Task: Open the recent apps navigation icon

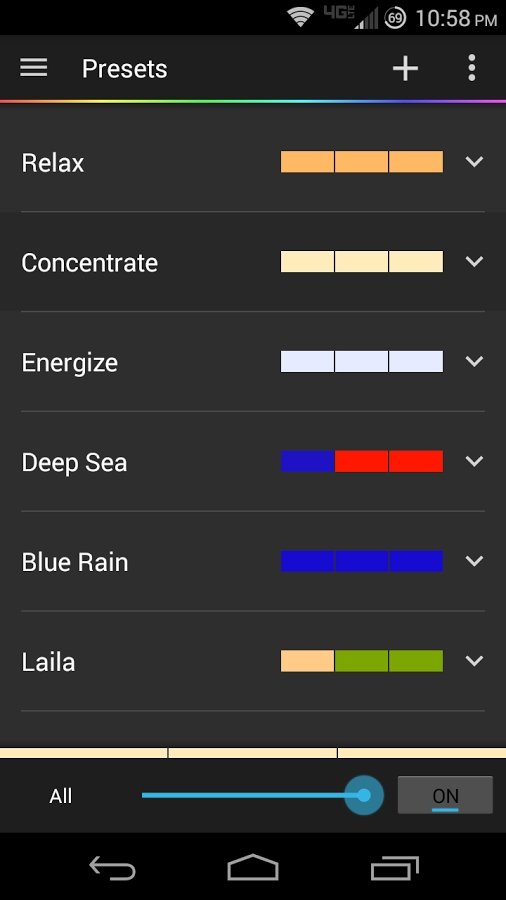Action: coord(394,867)
